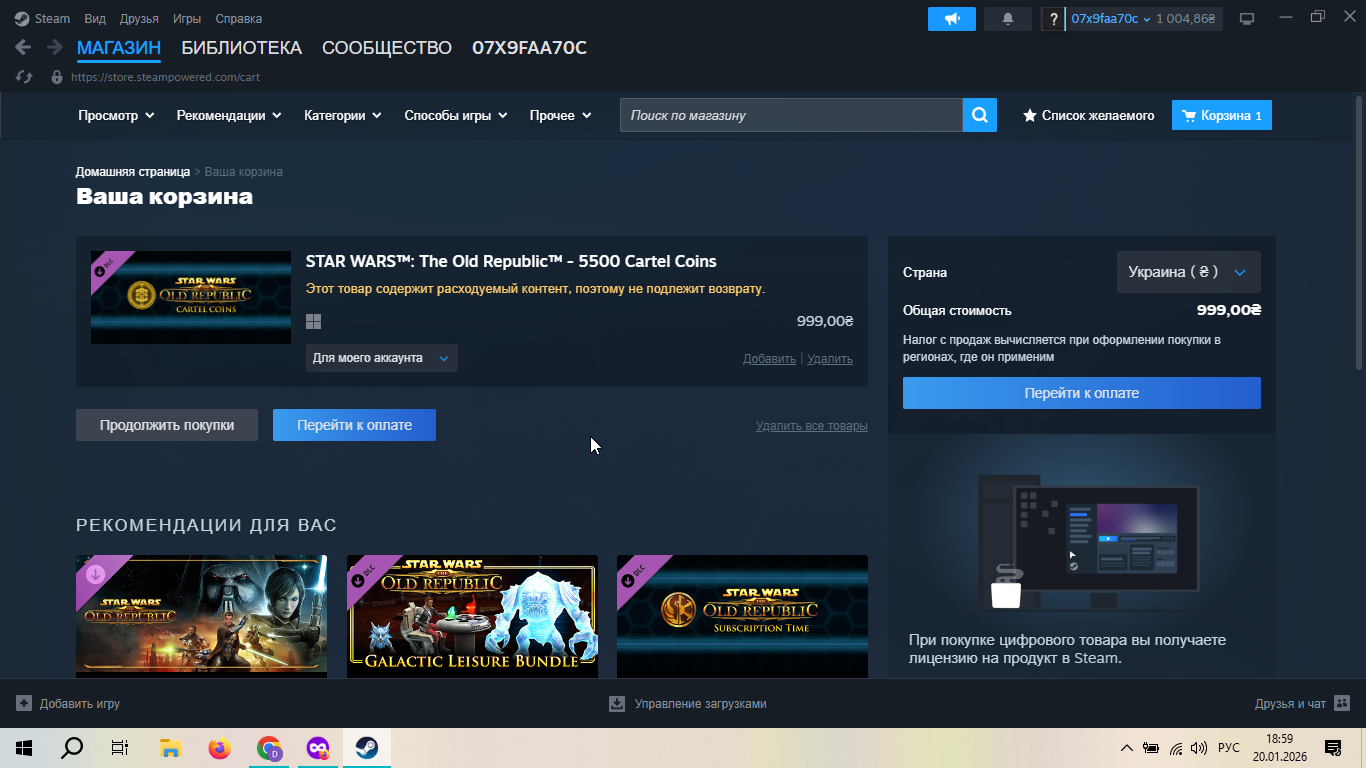Click the question mark help icon
This screenshot has height=768, width=1366.
(x=1053, y=19)
